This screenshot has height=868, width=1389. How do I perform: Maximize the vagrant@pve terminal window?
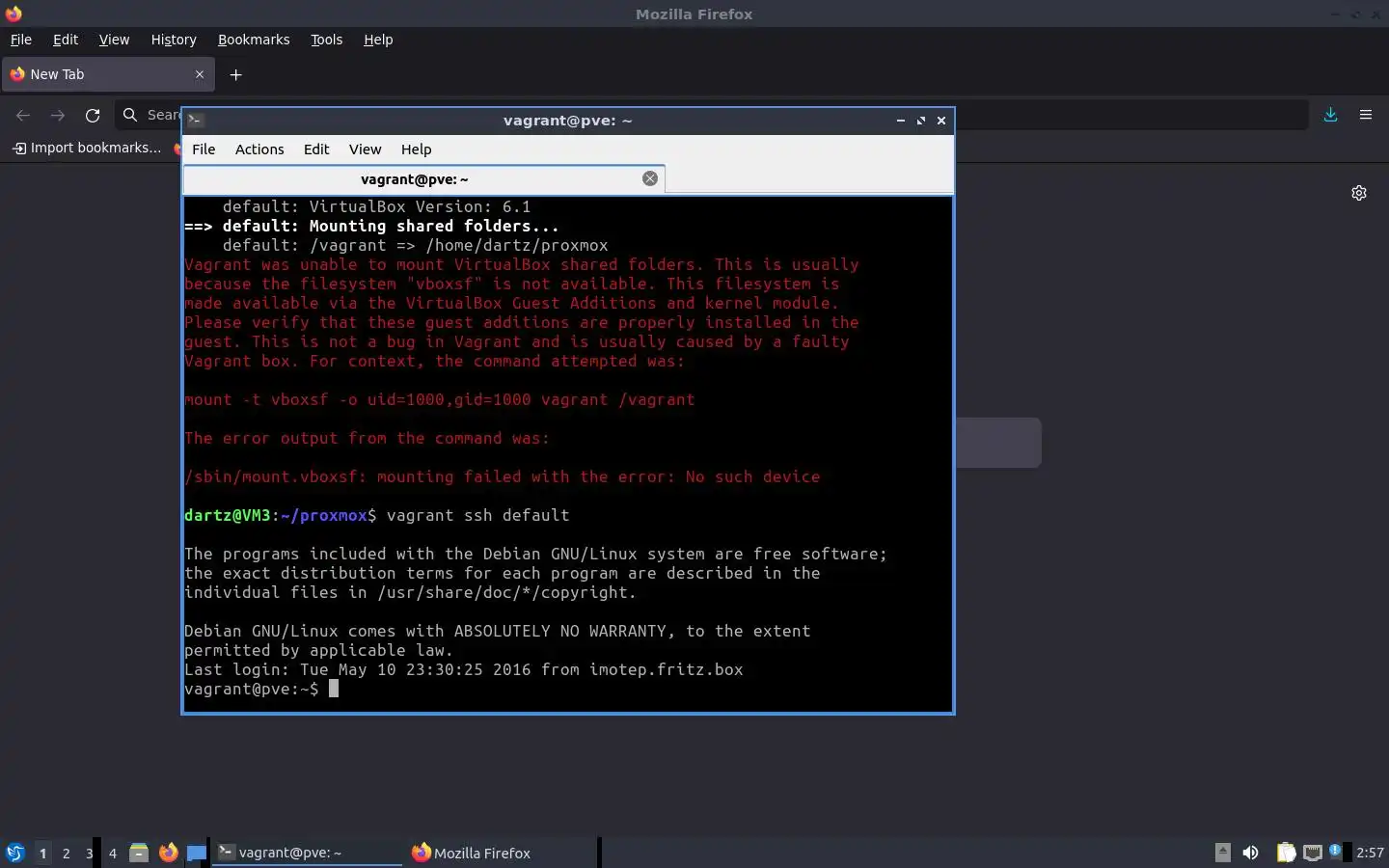tap(921, 121)
